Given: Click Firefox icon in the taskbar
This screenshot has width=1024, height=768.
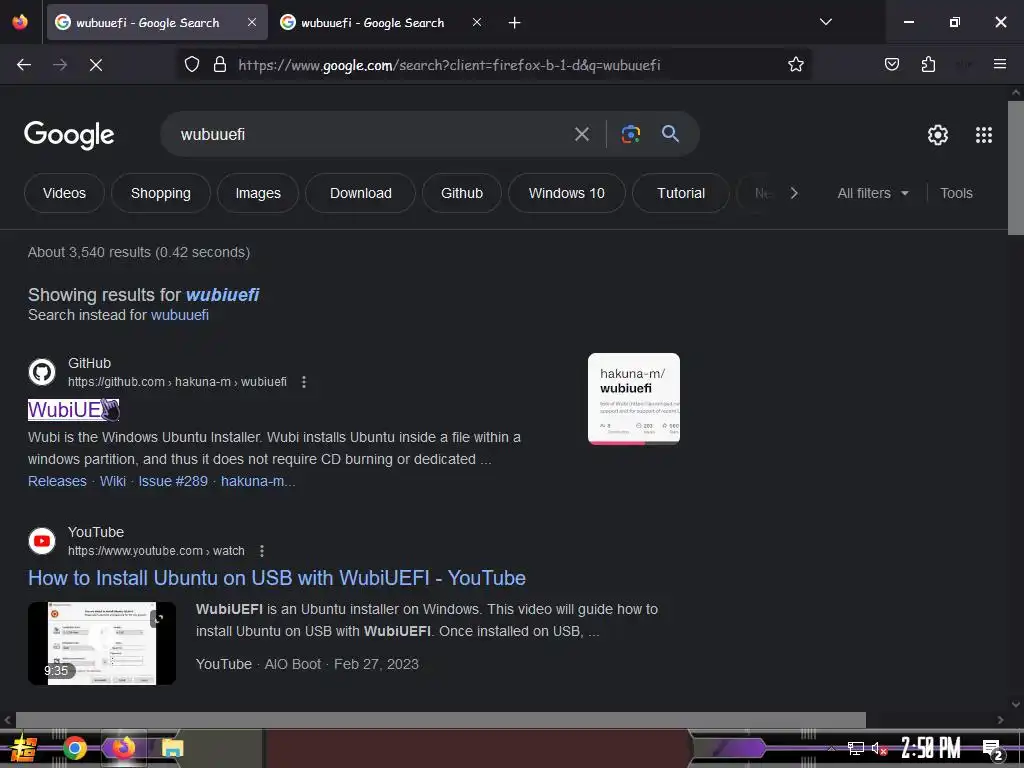Looking at the screenshot, I should click(123, 748).
